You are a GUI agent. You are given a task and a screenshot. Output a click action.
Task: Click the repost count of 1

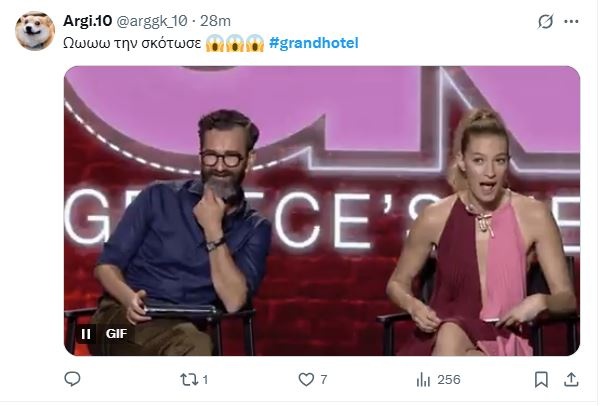pyautogui.click(x=205, y=380)
